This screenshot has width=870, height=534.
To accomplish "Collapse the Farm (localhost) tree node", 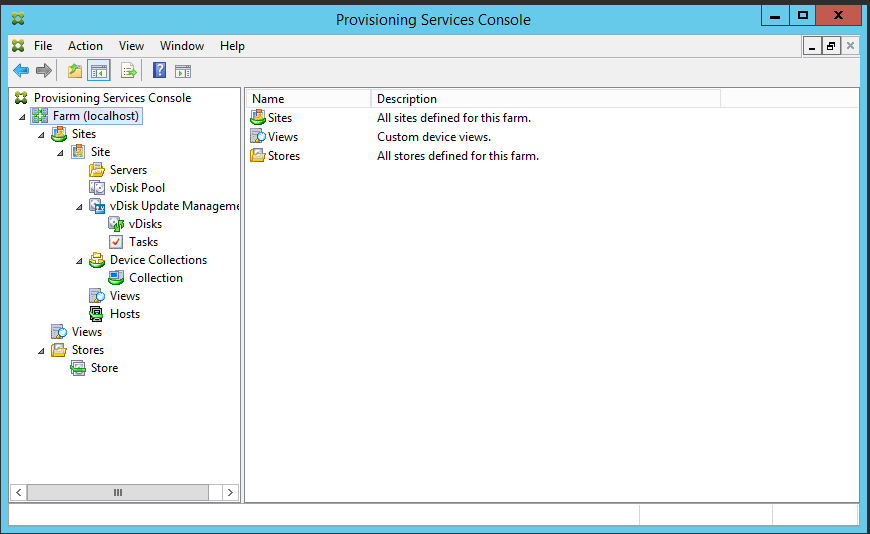I will 22,116.
